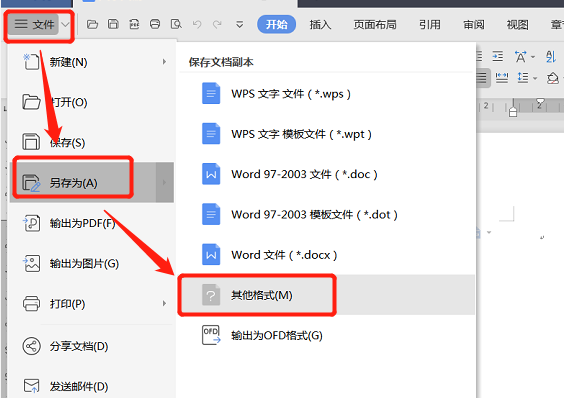Choose 保存(S) in the file menu

point(92,143)
